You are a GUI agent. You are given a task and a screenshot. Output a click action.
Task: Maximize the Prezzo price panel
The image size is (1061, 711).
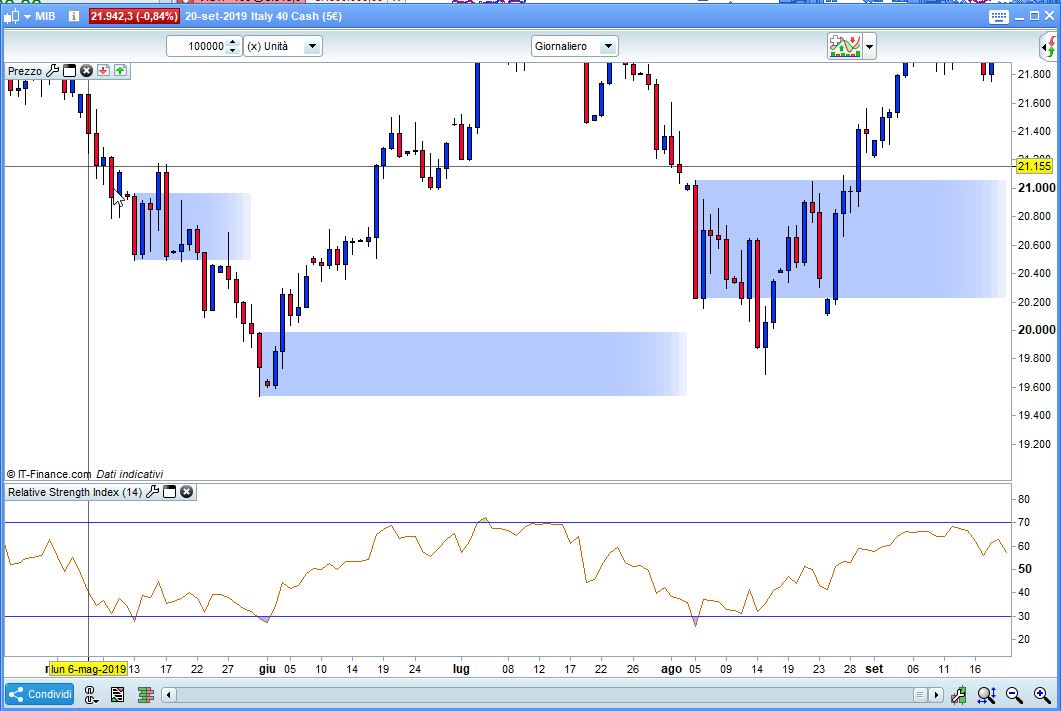pos(69,70)
